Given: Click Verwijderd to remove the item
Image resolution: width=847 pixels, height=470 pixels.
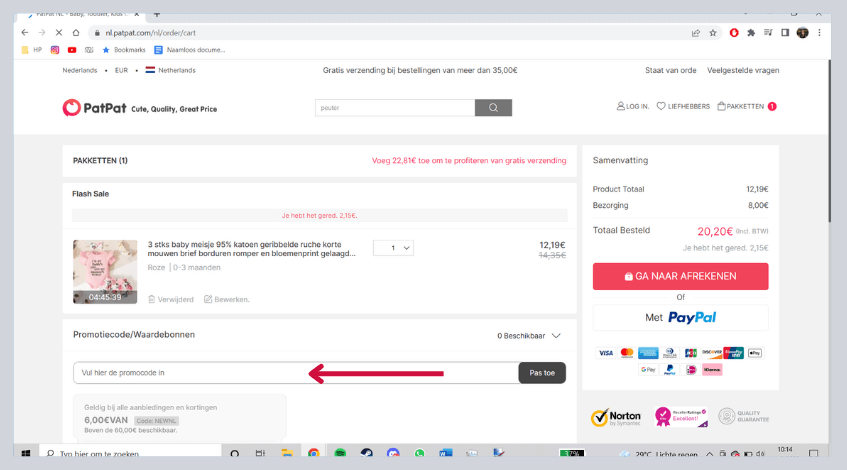Looking at the screenshot, I should click(x=170, y=299).
